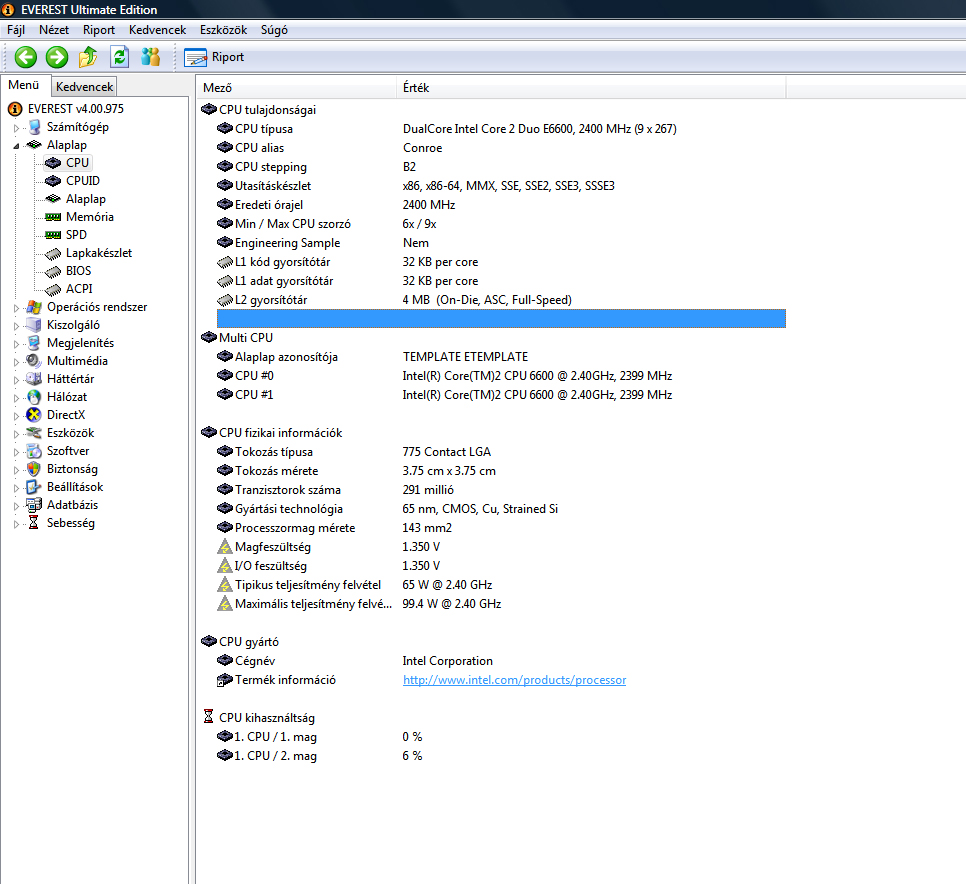The width and height of the screenshot is (966, 884).
Task: Select the Lapkakészlet chipset icon
Action: coord(53,253)
